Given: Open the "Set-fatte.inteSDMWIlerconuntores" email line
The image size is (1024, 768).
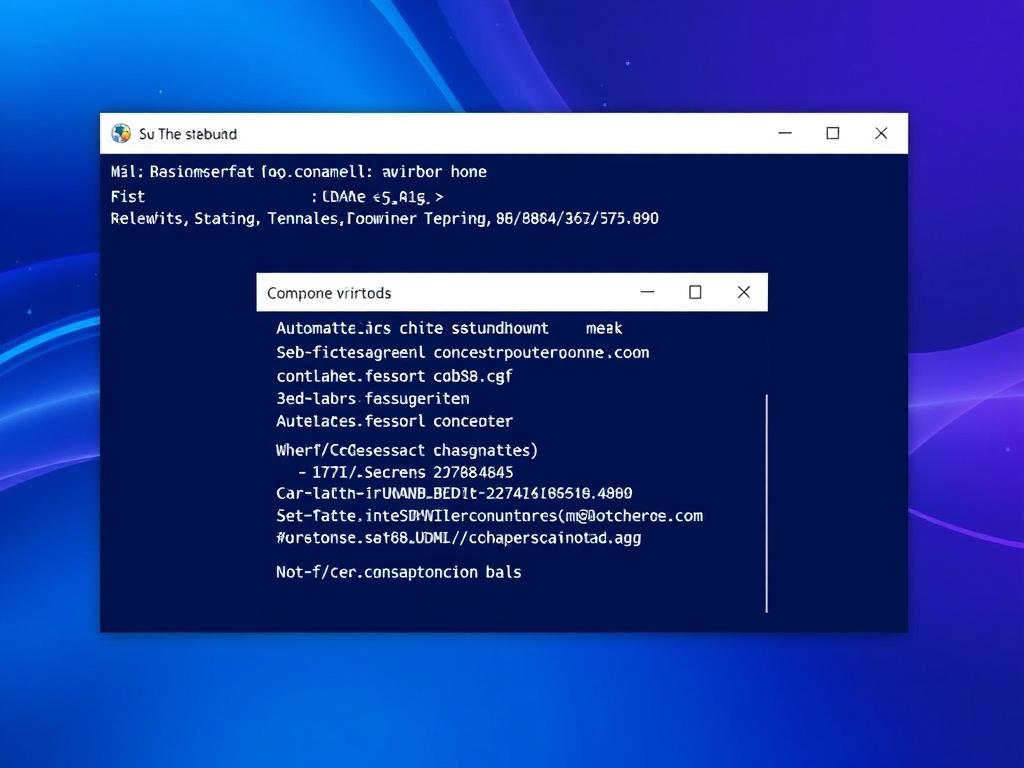Looking at the screenshot, I should [x=489, y=516].
